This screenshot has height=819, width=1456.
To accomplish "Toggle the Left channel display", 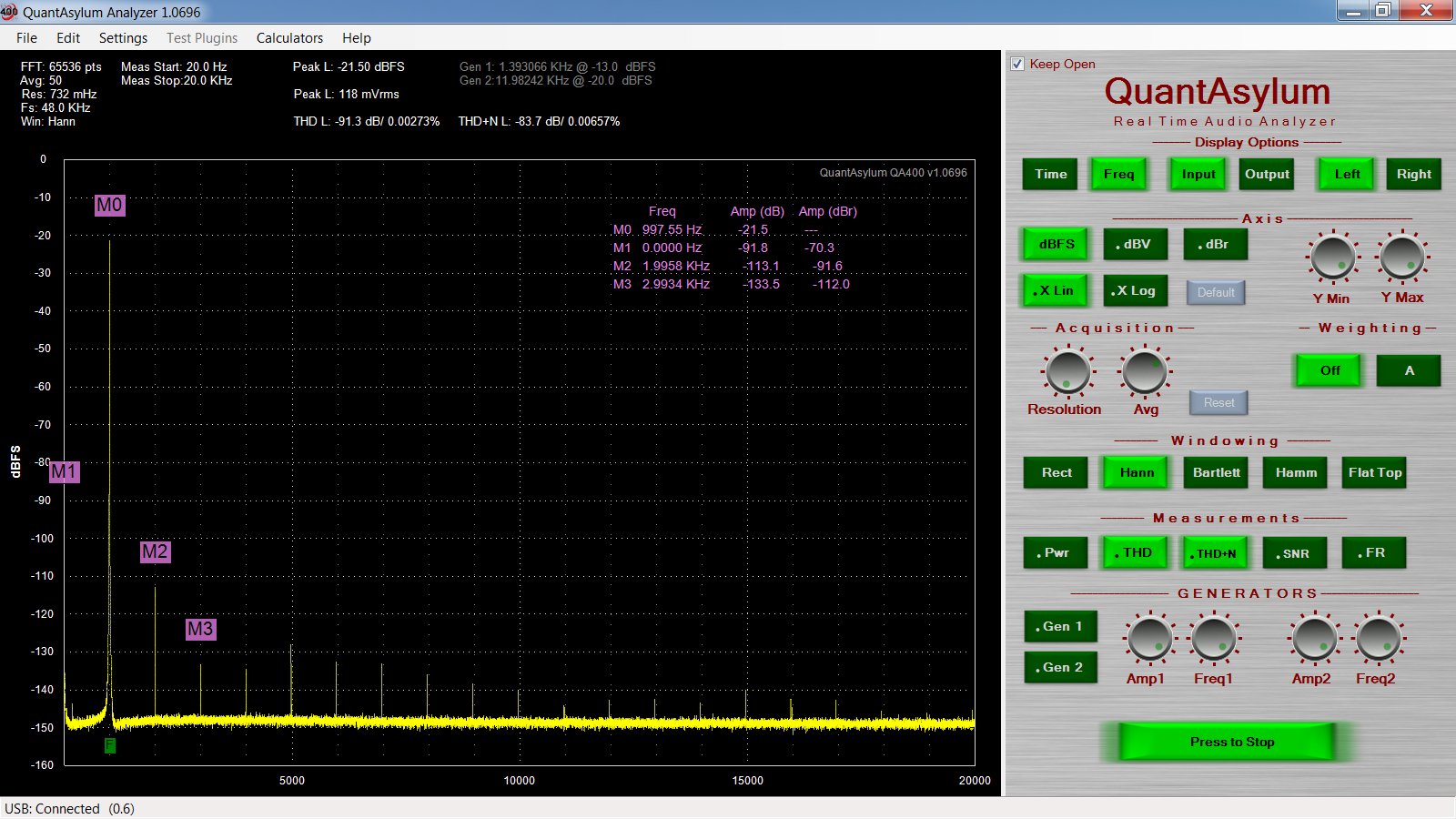I will point(1347,174).
